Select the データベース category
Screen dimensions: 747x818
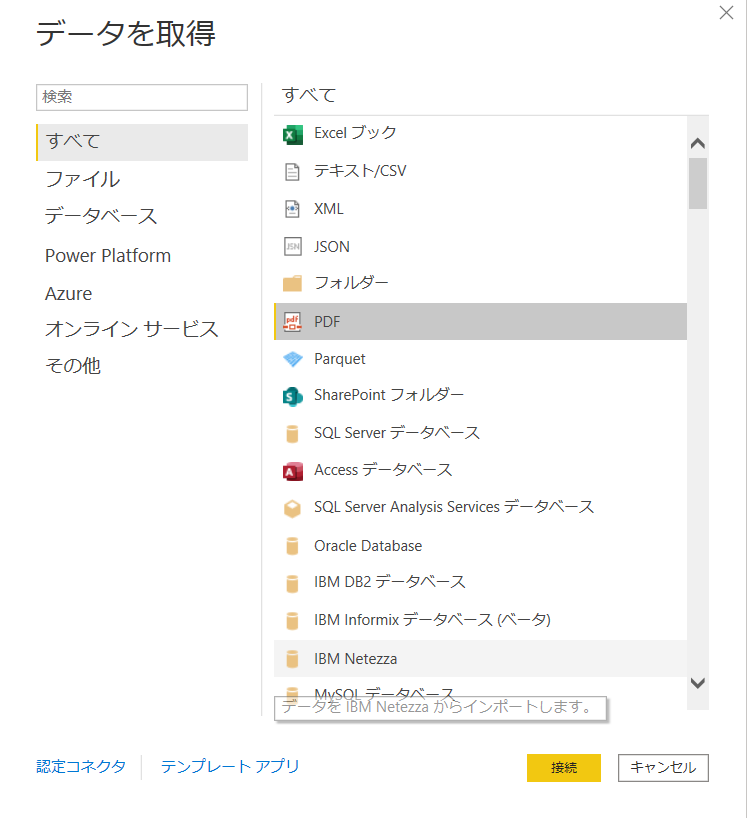(x=101, y=216)
